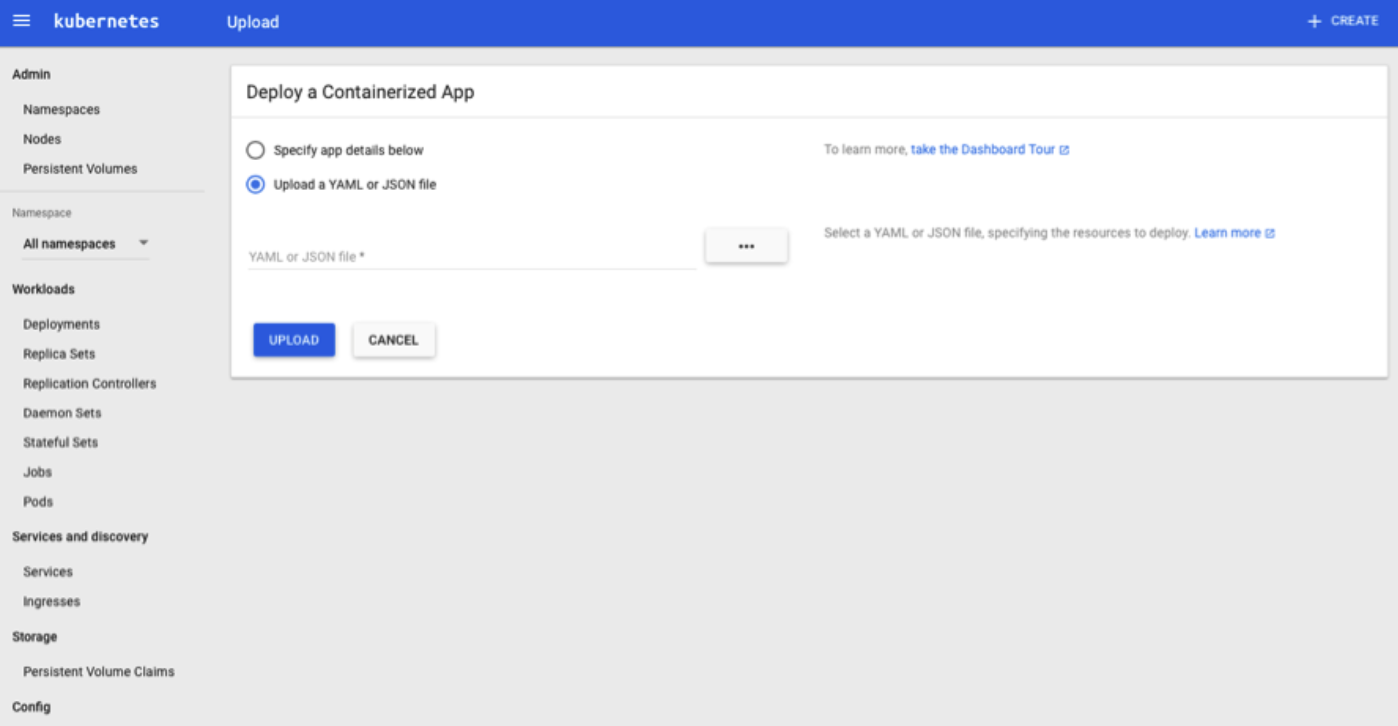Screen dimensions: 1398x726
Task: Open the 'take the Dashboard Tour' link
Action: [x=982, y=150]
